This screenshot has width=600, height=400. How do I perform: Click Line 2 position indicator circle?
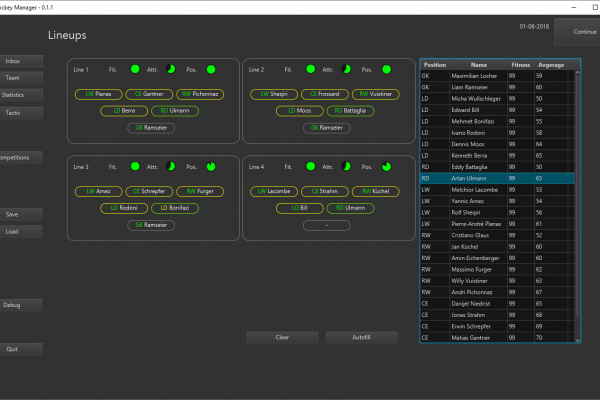click(x=387, y=69)
